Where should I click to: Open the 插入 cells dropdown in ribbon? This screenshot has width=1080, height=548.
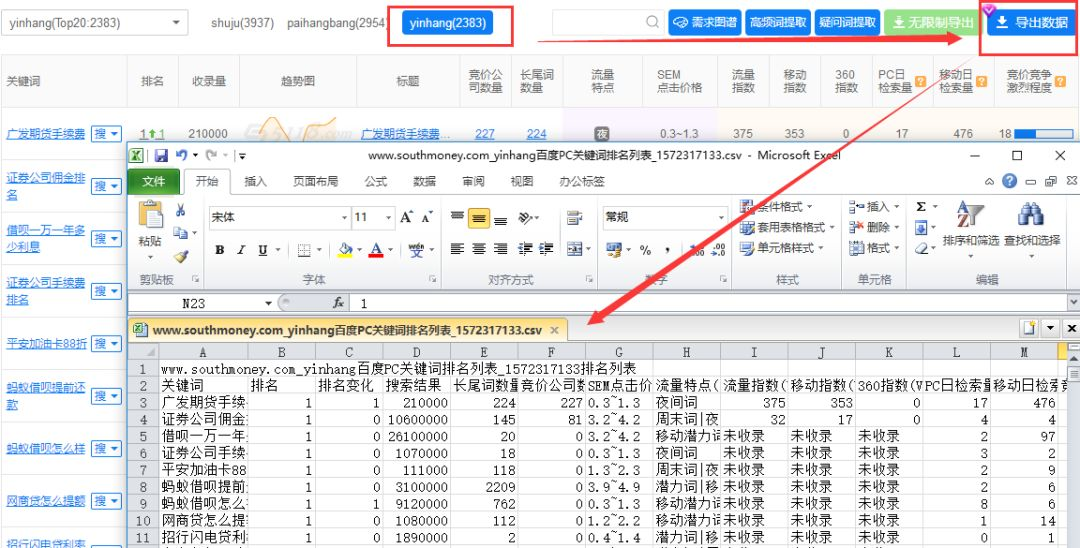point(875,207)
